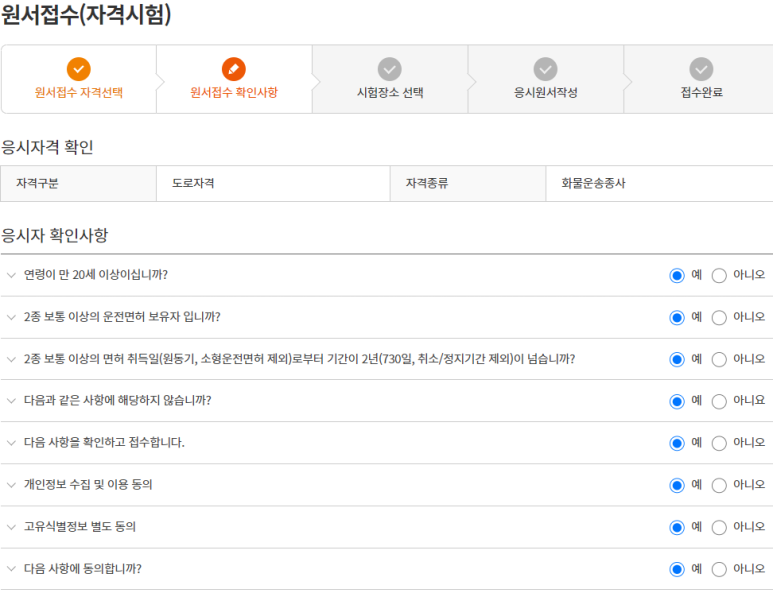Expand the 다음 사항을 확인하고 접수합니다 chevron
Screen dimensions: 773x593
pos(11,443)
